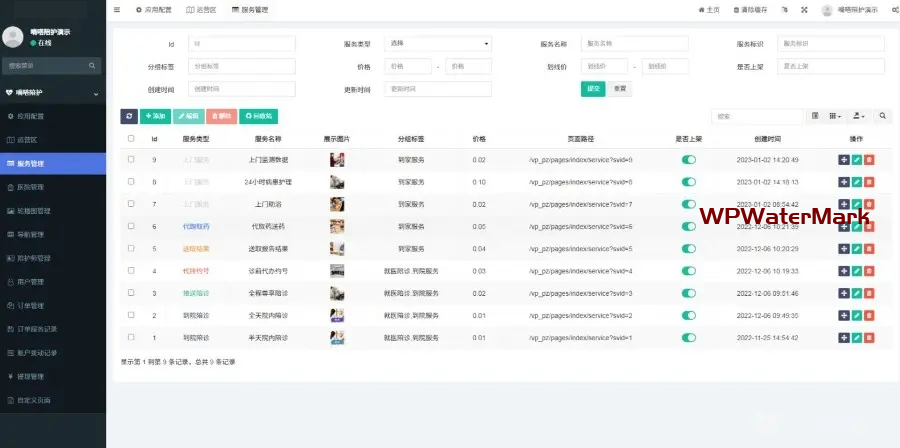Toggle the 是否上架 switch for row 9
This screenshot has width=900, height=448.
(x=688, y=160)
